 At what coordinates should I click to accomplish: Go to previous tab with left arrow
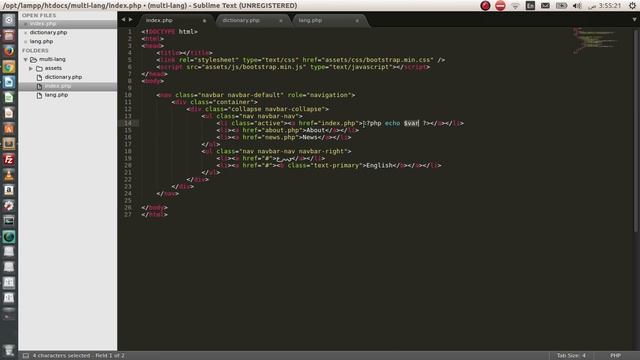[123, 19]
